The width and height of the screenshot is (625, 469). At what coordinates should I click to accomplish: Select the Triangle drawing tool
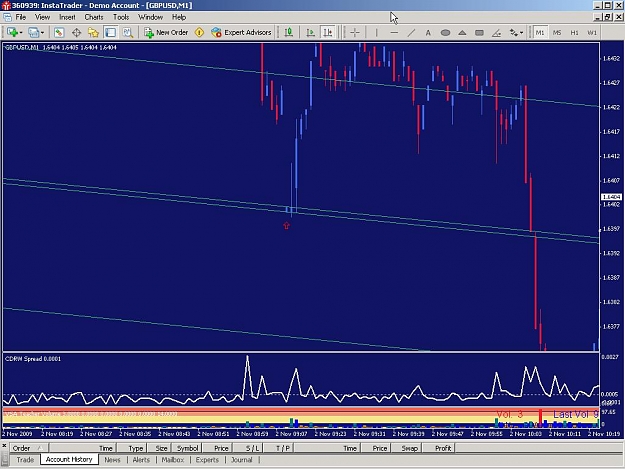(x=462, y=32)
